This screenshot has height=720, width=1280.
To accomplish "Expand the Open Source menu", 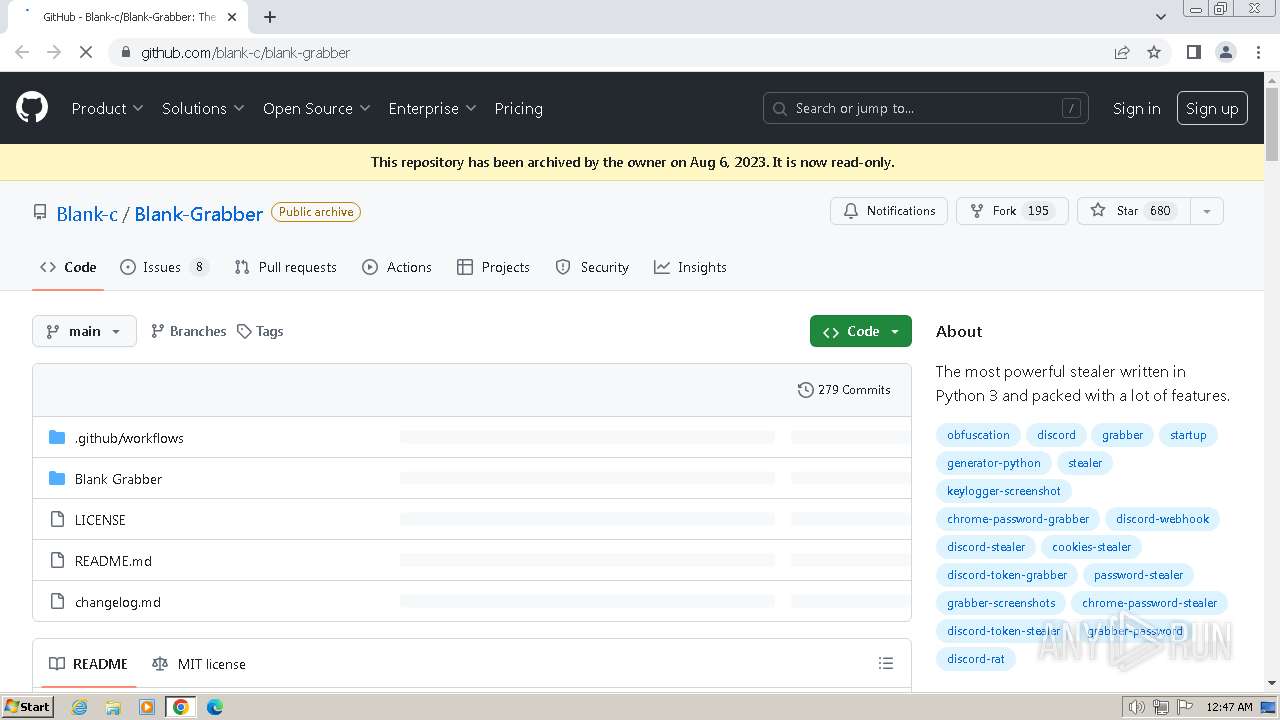I will [316, 108].
